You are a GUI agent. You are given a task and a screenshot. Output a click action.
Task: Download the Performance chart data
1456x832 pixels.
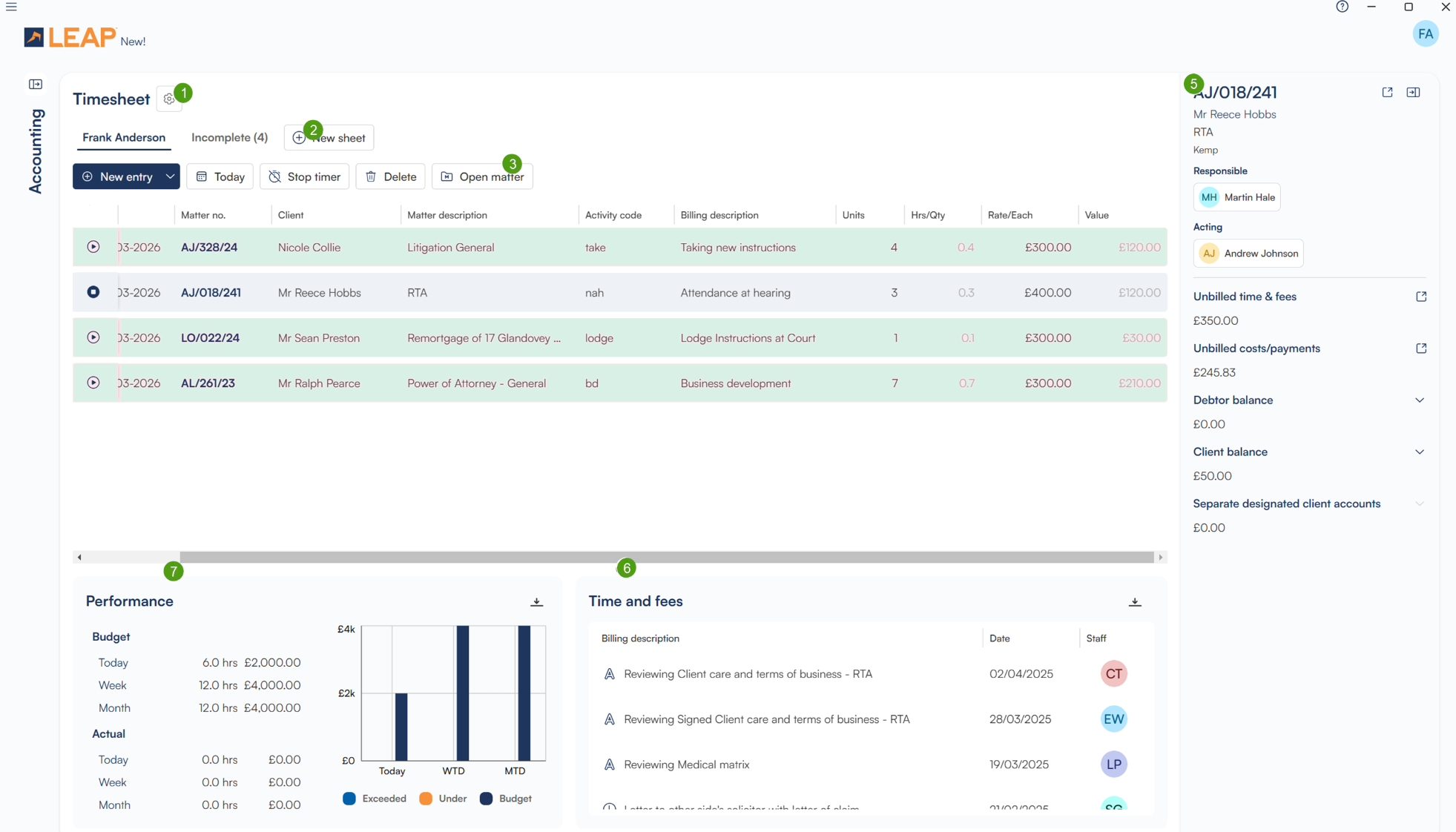(x=536, y=602)
